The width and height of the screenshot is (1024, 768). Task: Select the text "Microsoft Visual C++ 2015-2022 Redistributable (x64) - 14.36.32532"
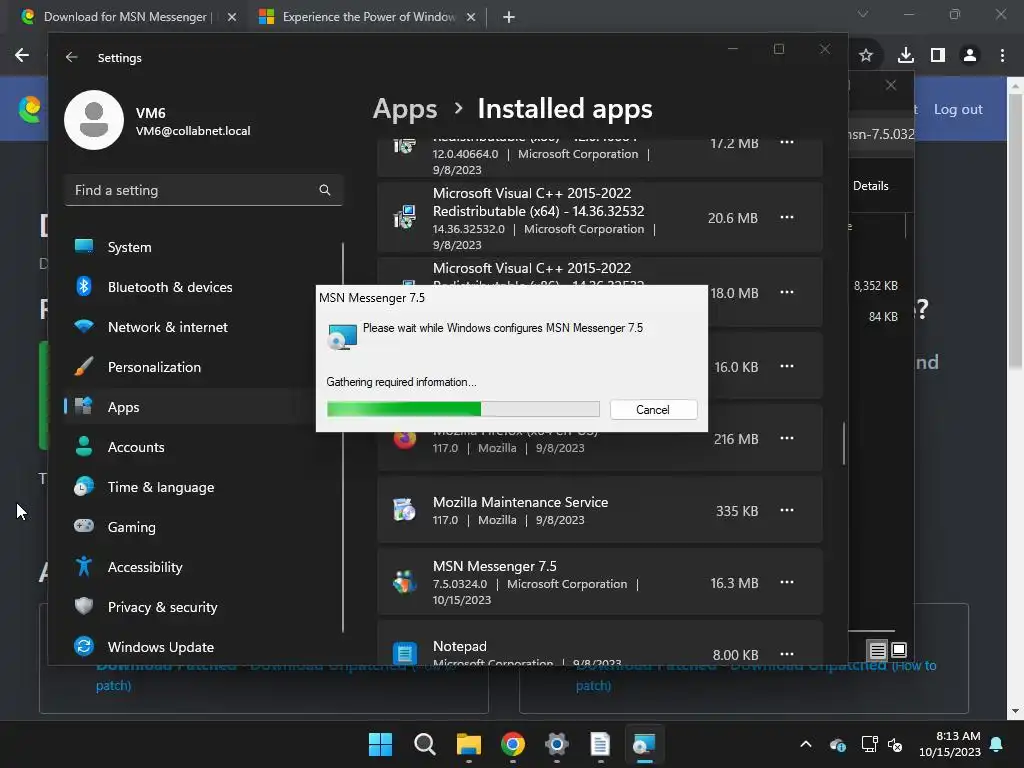click(x=538, y=202)
